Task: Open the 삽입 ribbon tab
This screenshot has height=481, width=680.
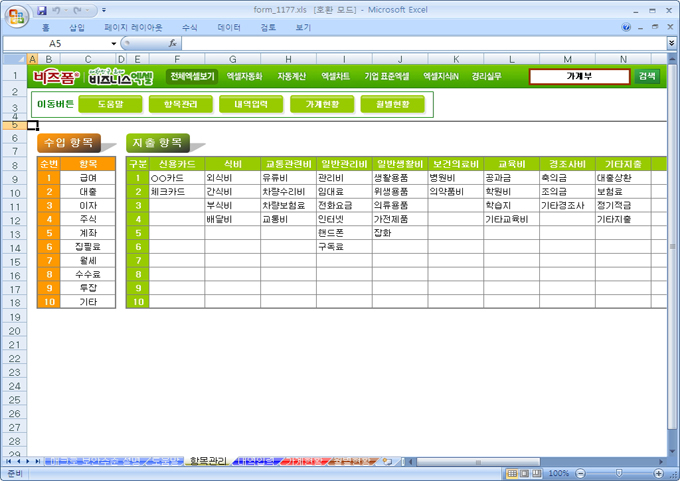Action: point(77,28)
